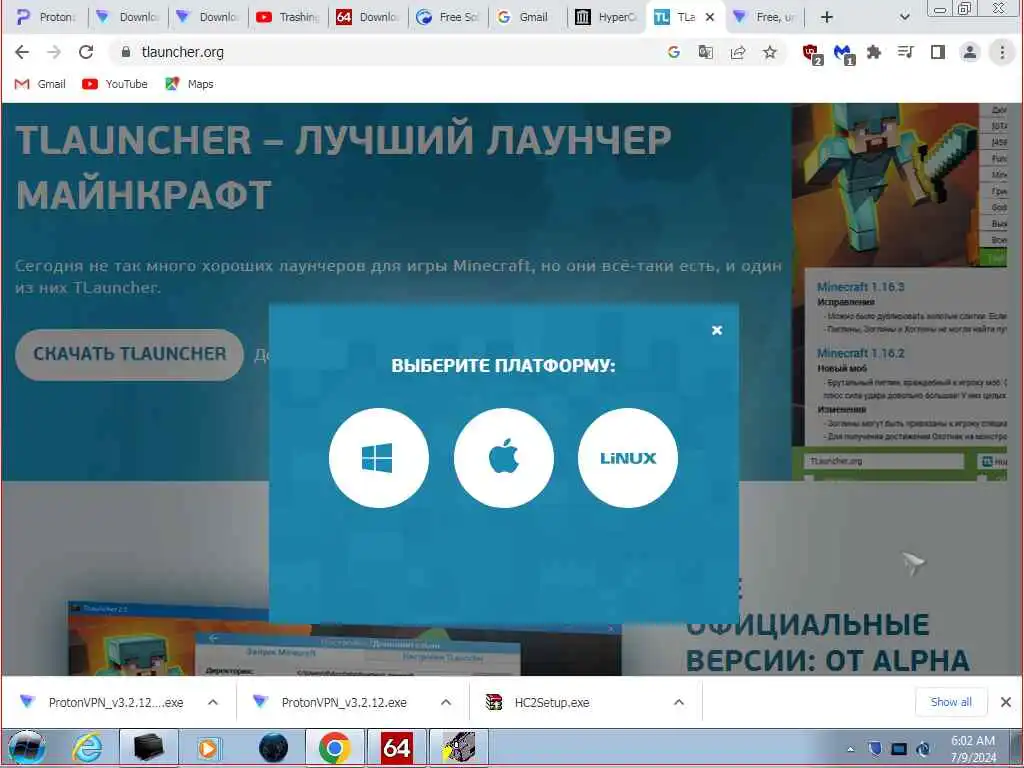This screenshot has width=1024, height=768.
Task: Open YouTube bookmark
Action: [x=115, y=84]
